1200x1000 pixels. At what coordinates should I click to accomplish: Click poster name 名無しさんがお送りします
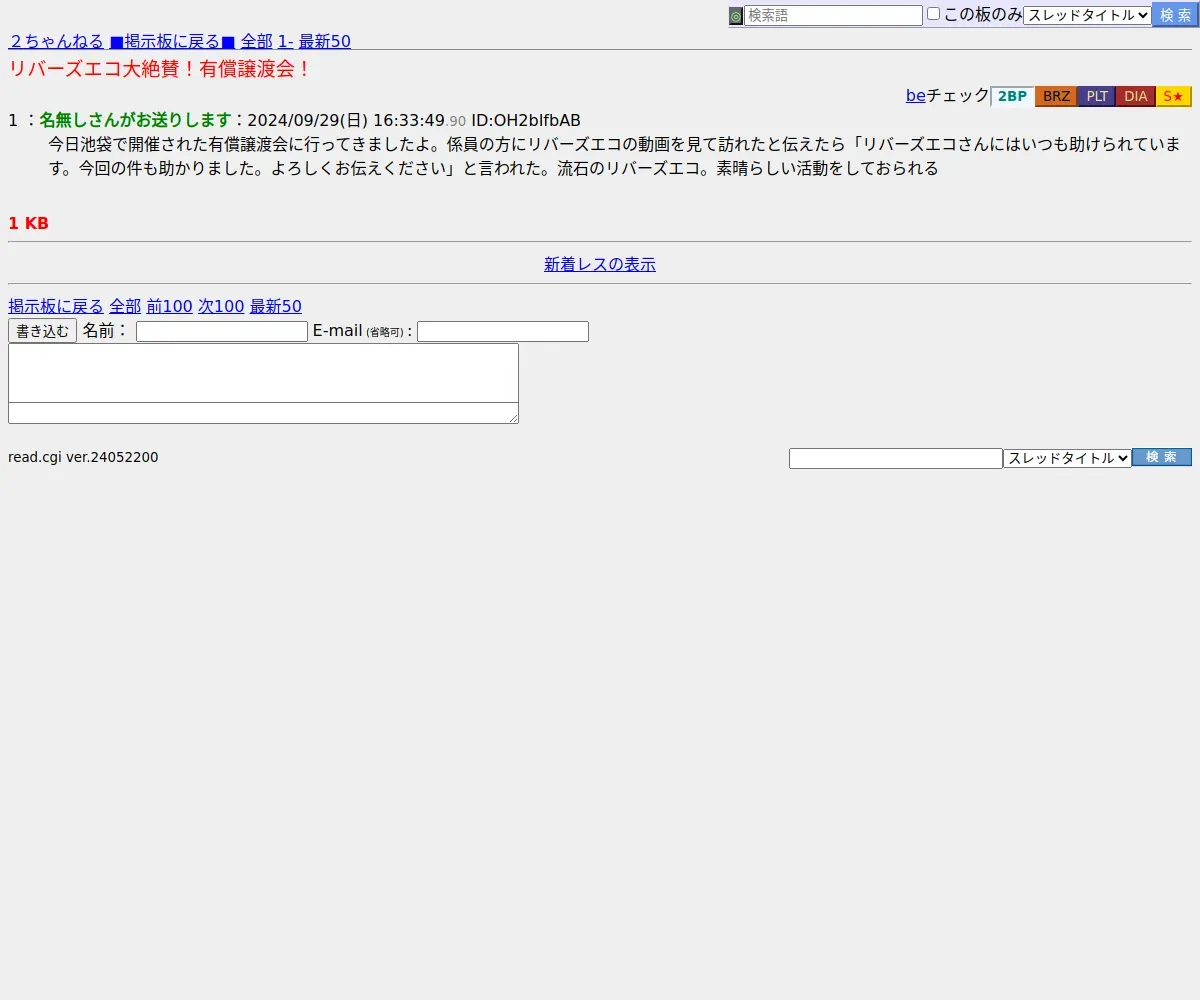pyautogui.click(x=136, y=120)
